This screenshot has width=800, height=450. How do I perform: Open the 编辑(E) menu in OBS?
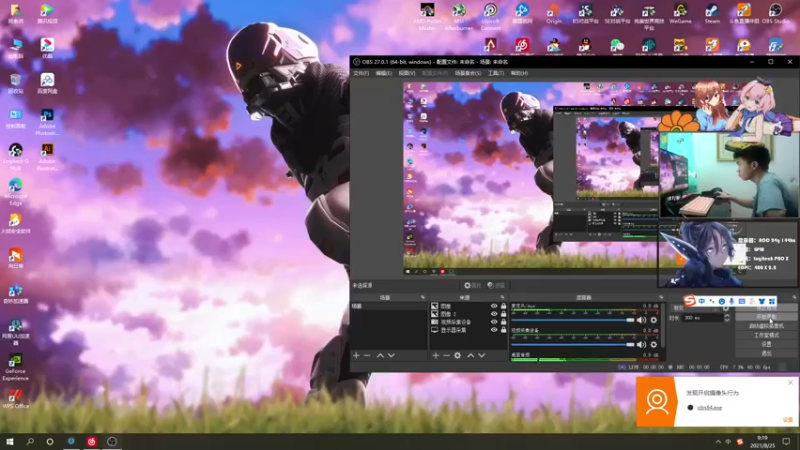[384, 73]
